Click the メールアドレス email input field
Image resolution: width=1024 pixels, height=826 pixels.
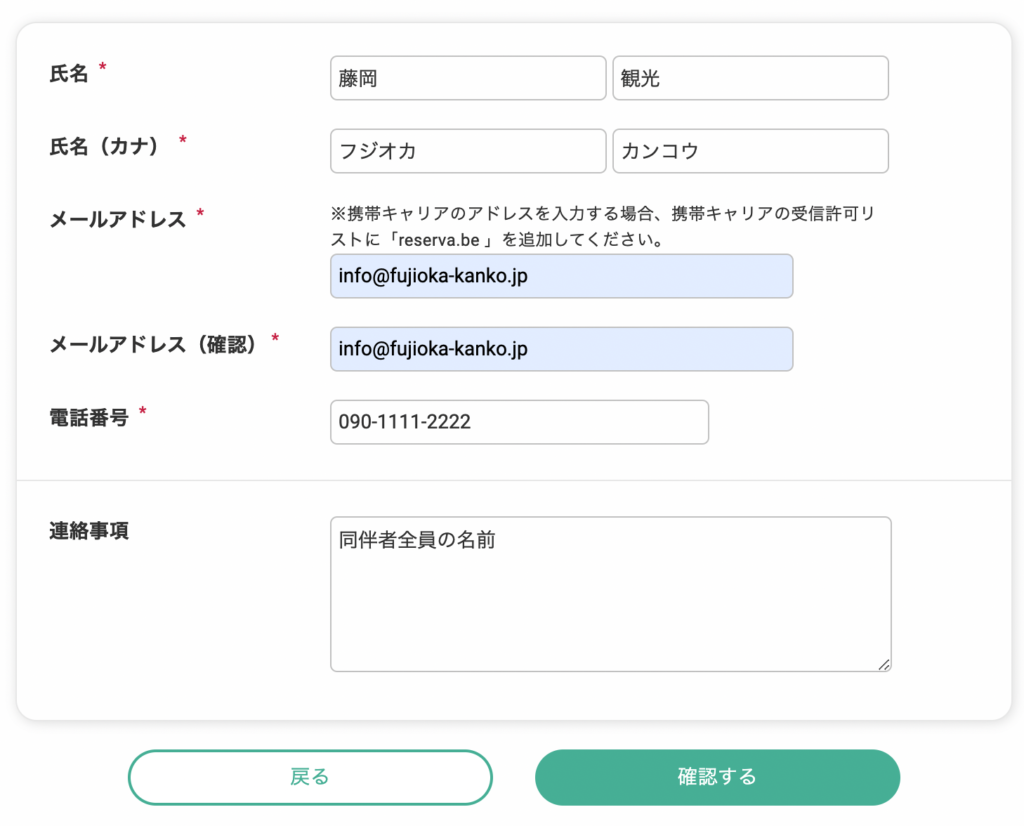tap(561, 276)
